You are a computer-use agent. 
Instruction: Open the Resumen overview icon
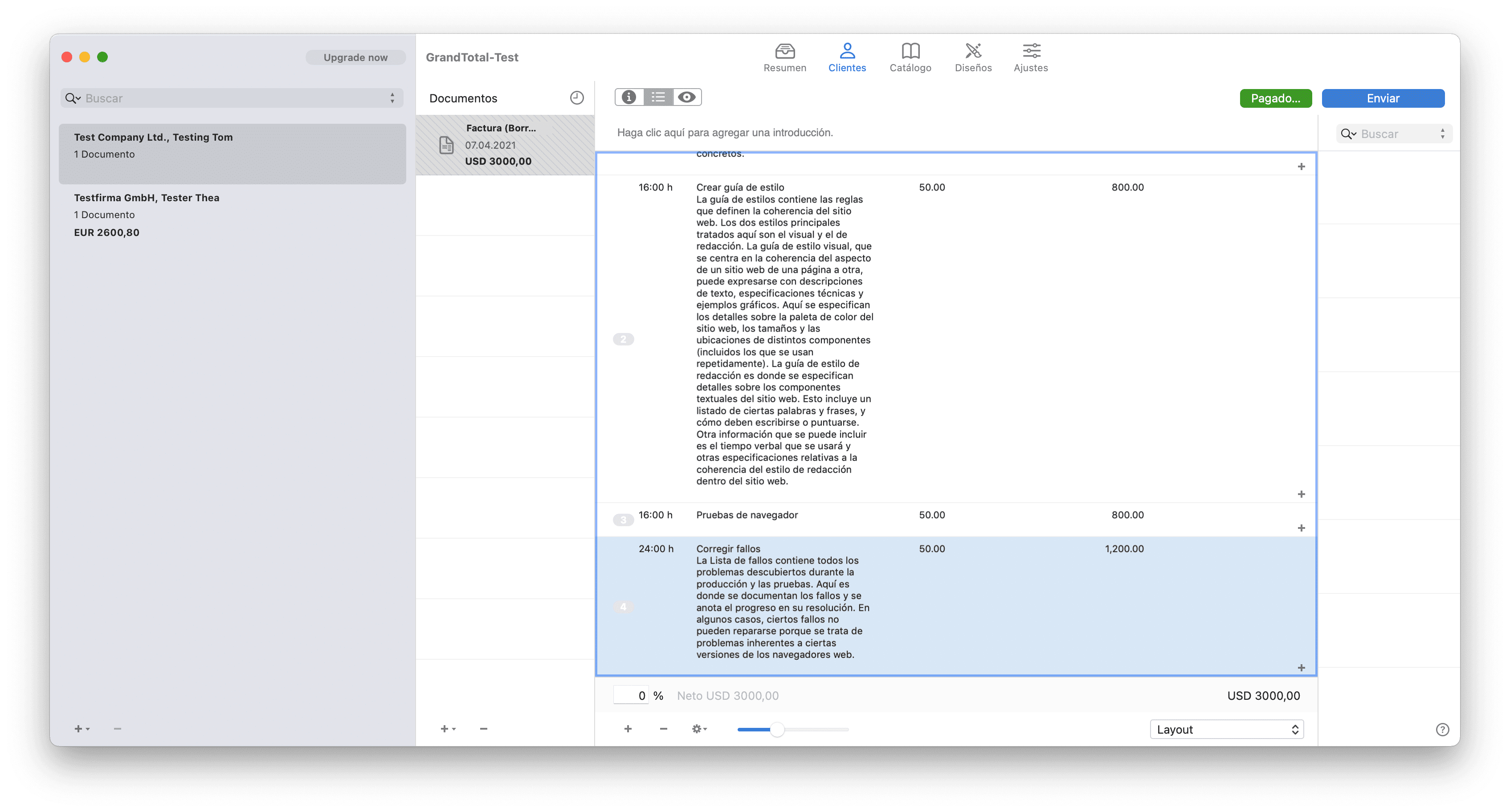pos(784,52)
